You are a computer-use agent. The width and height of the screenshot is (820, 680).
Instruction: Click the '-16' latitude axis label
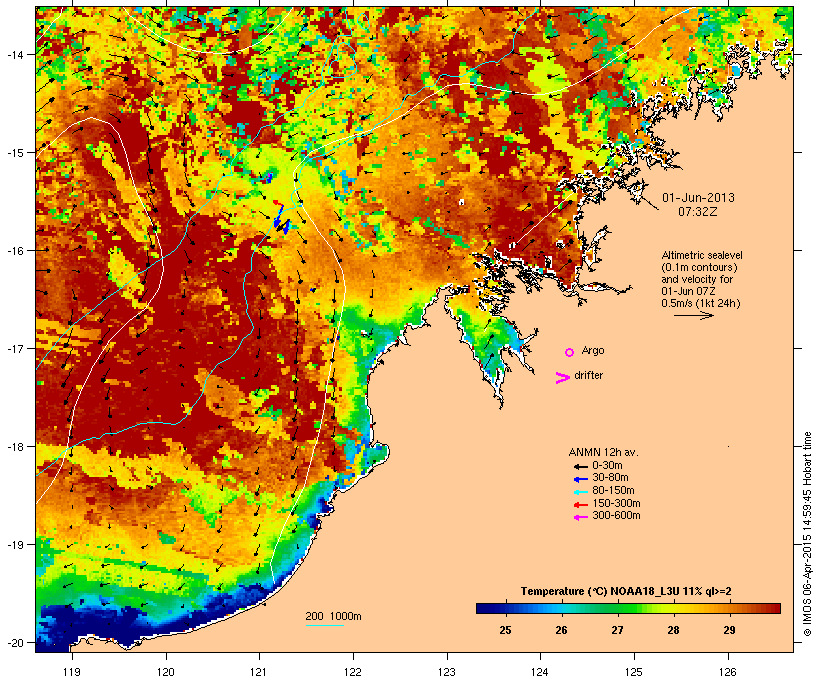pos(14,251)
